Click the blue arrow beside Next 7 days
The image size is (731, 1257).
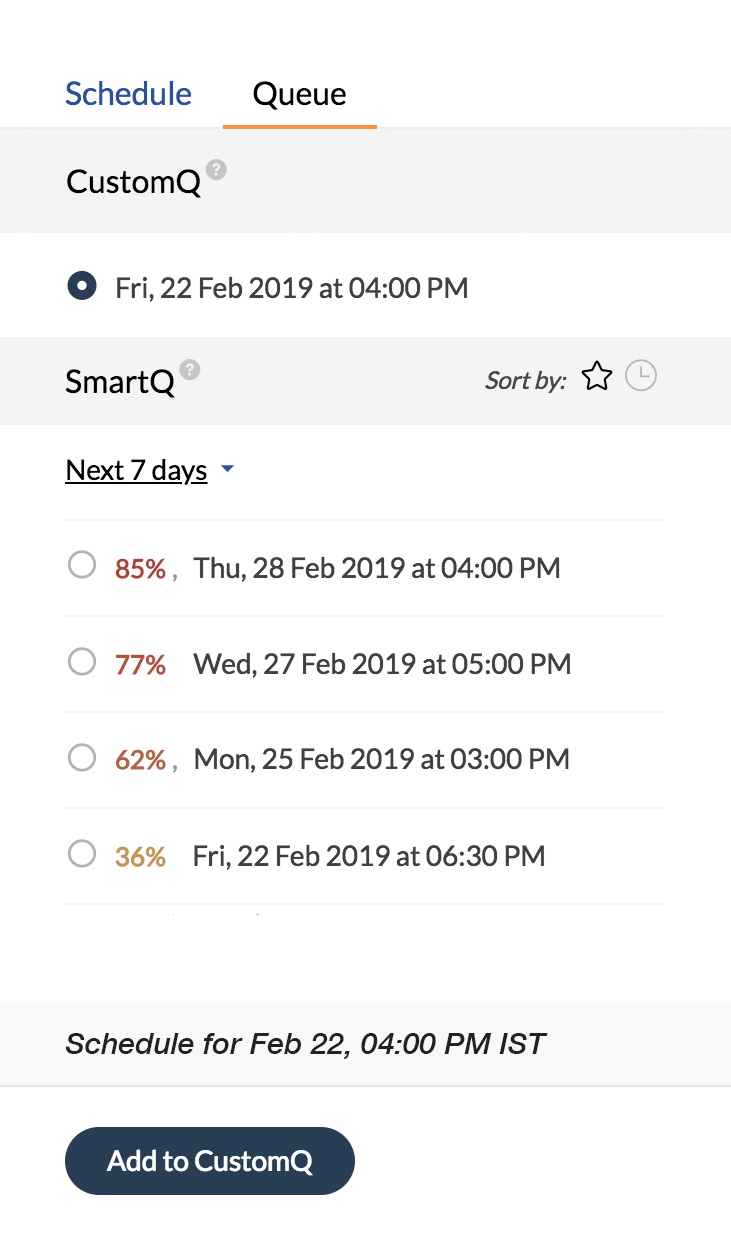pos(227,468)
